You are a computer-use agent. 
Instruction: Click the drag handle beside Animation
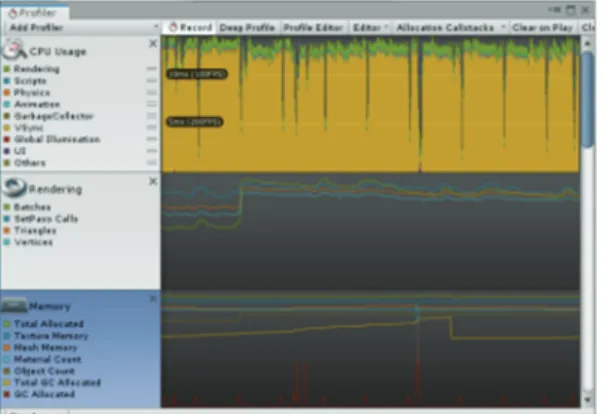(x=152, y=104)
